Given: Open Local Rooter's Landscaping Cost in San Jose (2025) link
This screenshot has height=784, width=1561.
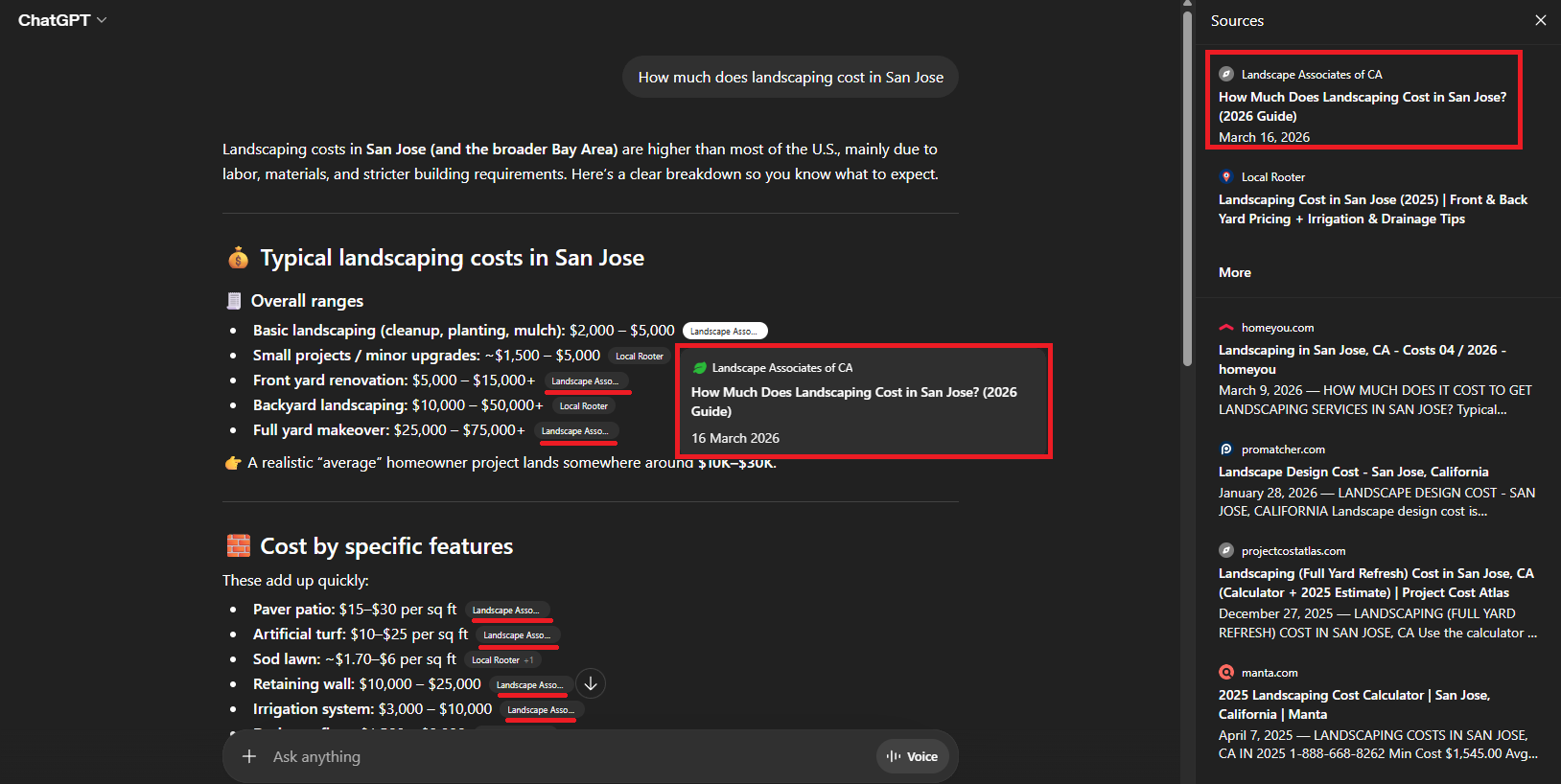Looking at the screenshot, I should click(x=1373, y=209).
